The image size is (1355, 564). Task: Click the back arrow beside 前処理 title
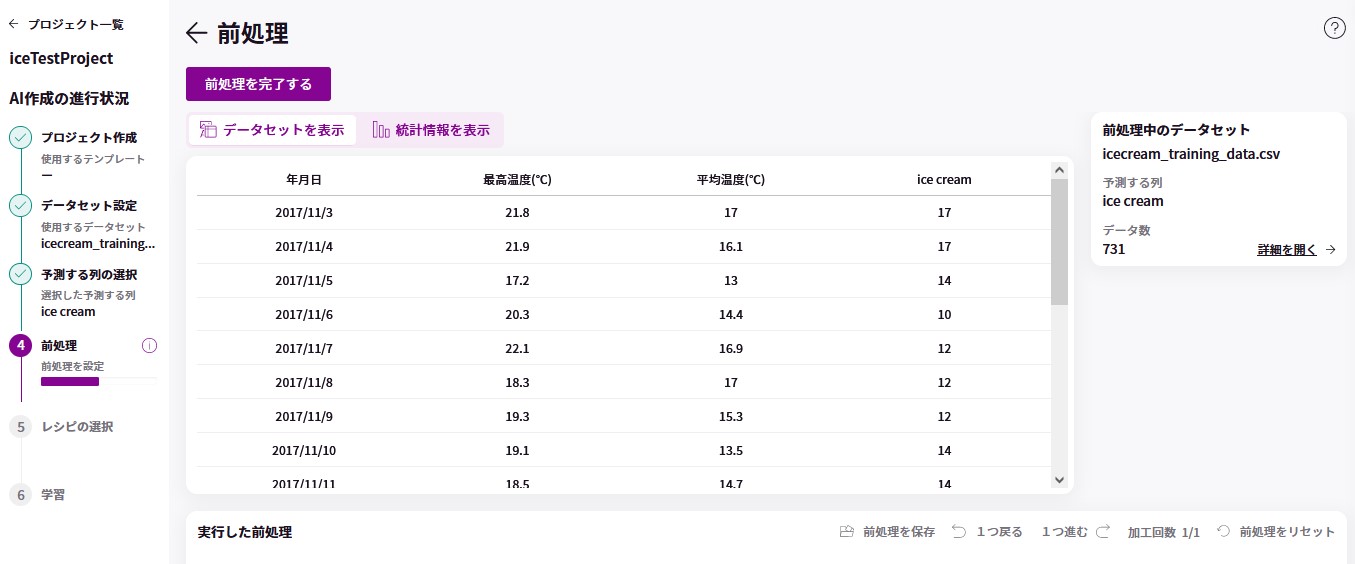(197, 33)
